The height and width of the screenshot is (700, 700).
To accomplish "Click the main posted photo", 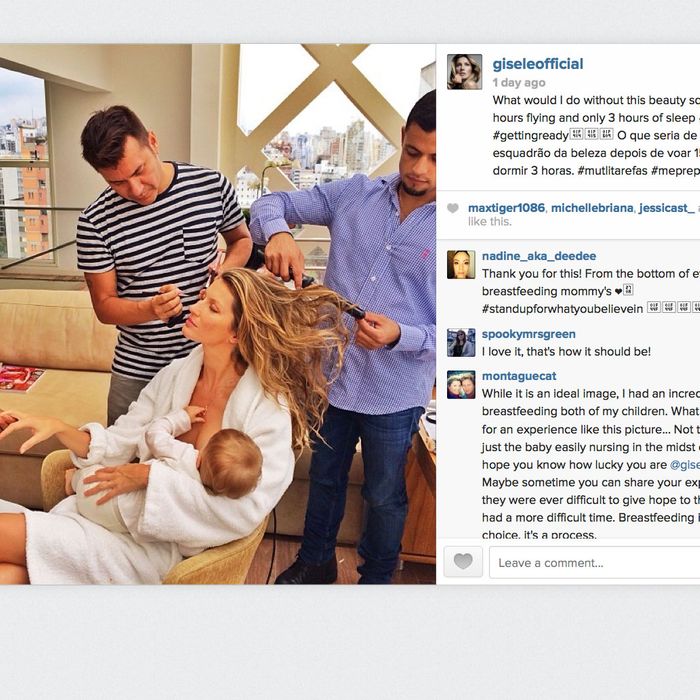I will [218, 314].
